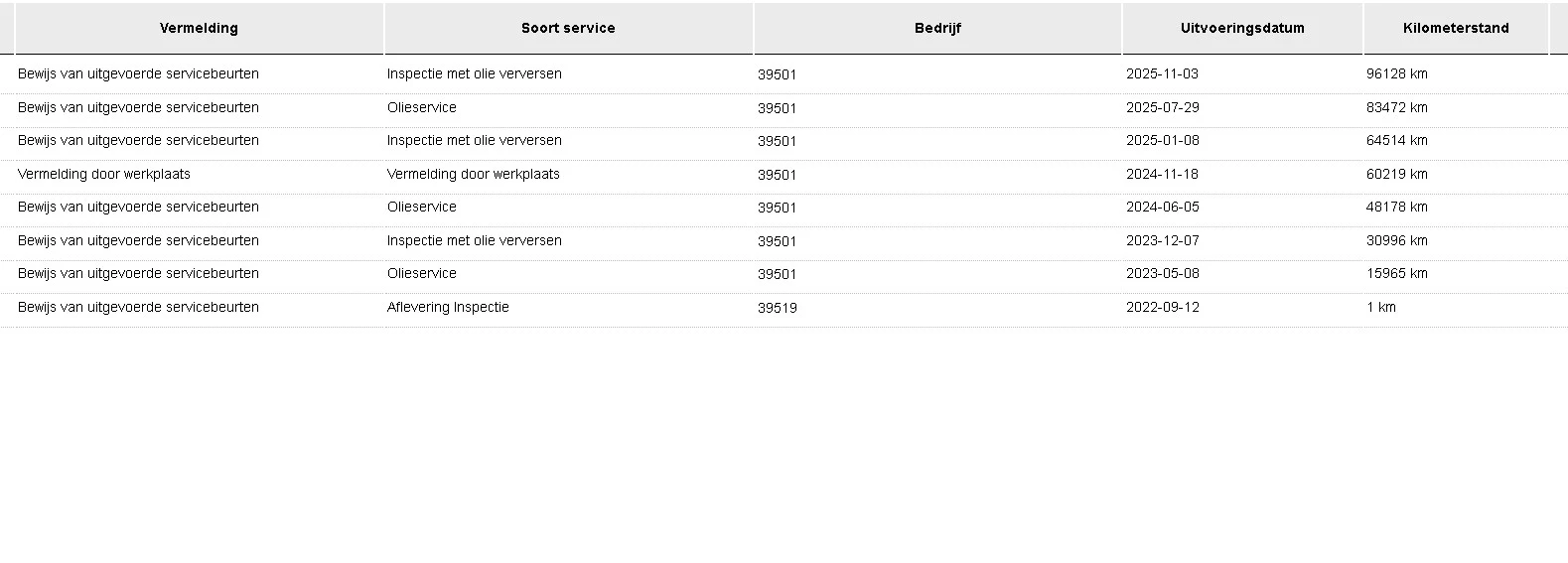Click the 30996 km mileage cell
The image size is (1568, 563).
(x=1397, y=241)
